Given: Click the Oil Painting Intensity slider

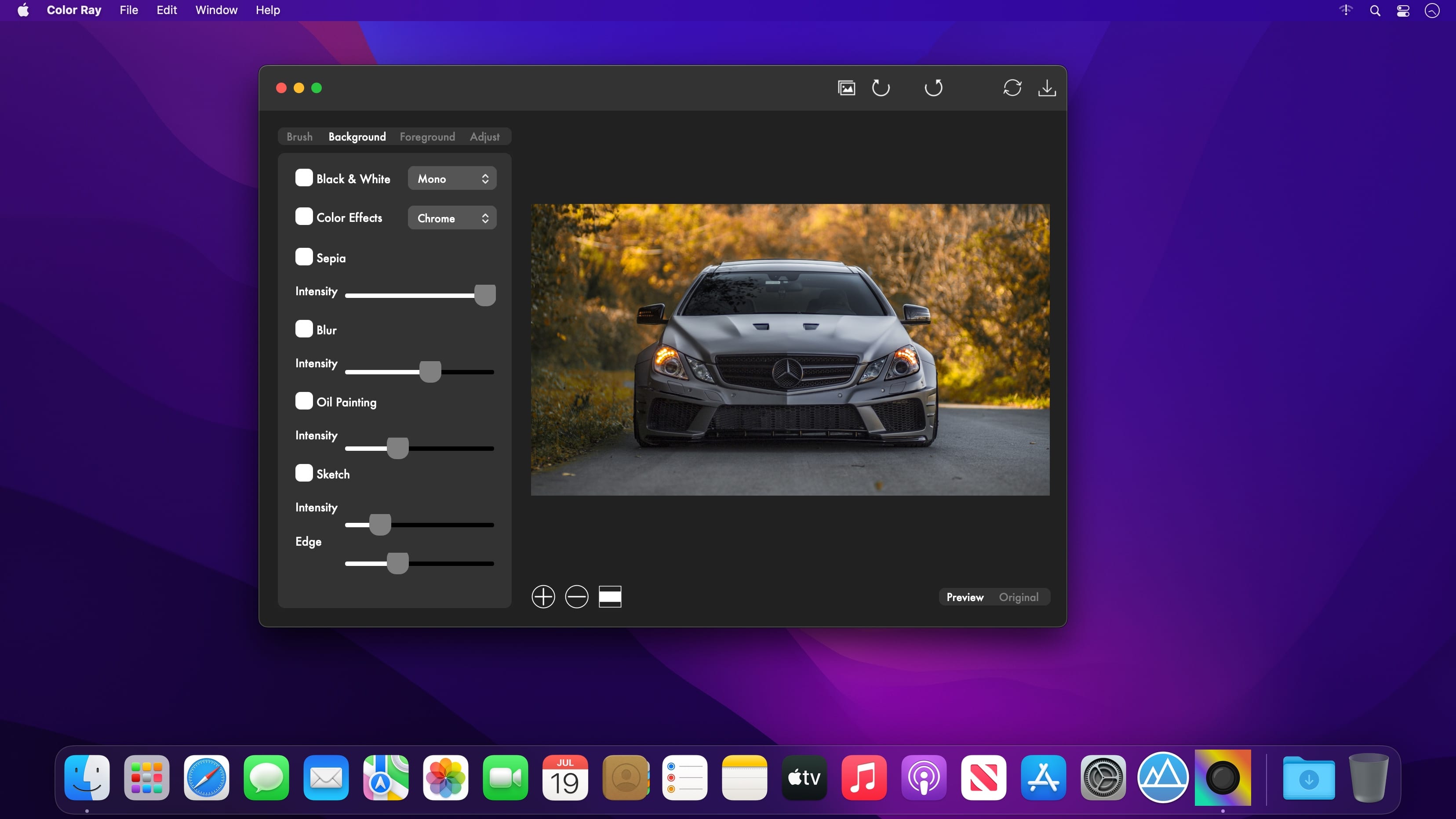Looking at the screenshot, I should click(x=420, y=449).
